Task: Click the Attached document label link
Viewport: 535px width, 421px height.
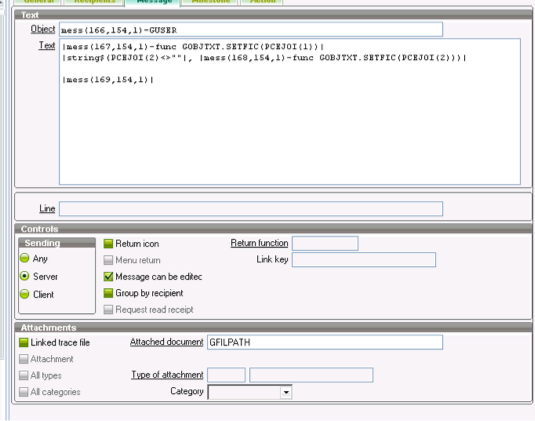Action: [x=167, y=342]
